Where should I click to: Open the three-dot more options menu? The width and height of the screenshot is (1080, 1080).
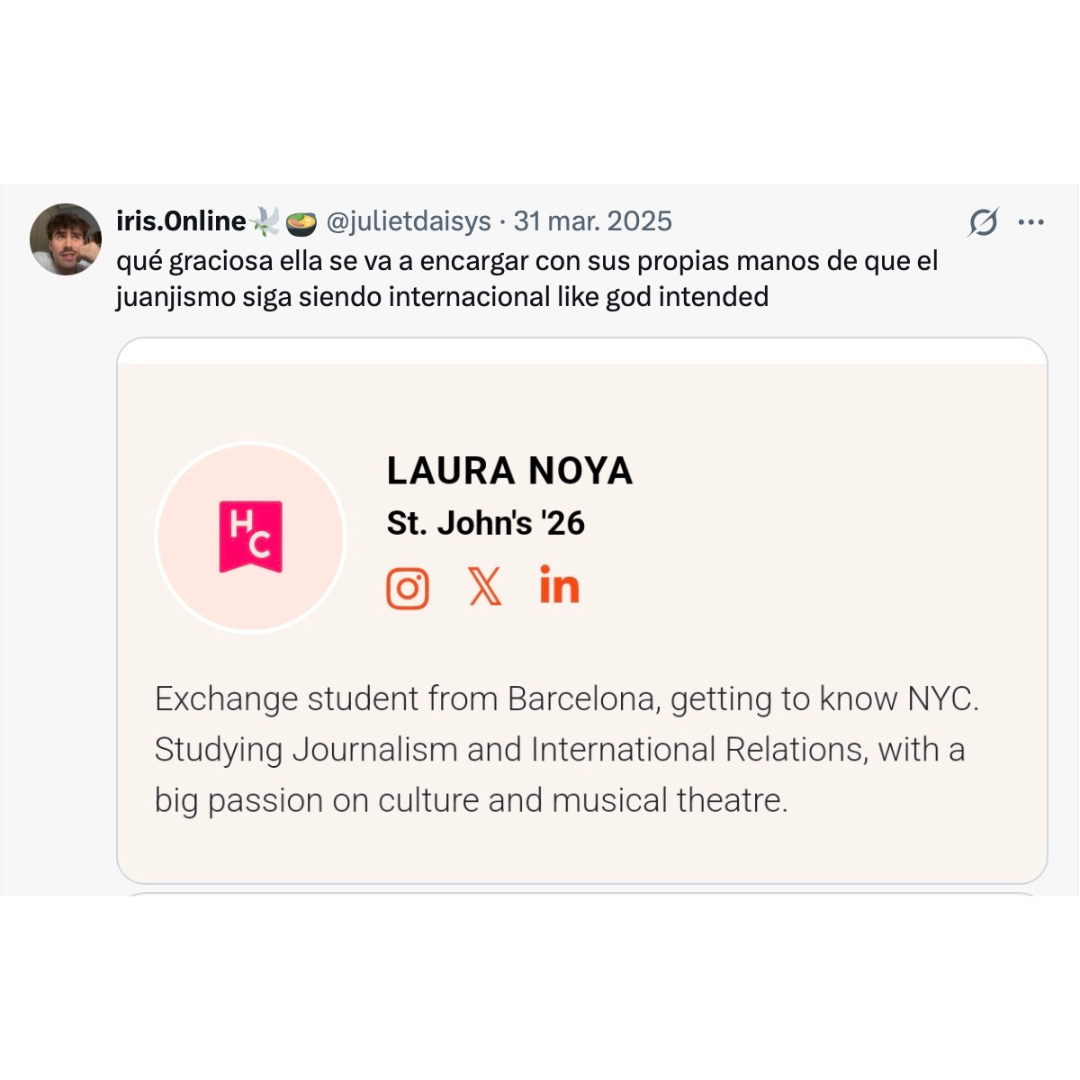coord(1030,222)
